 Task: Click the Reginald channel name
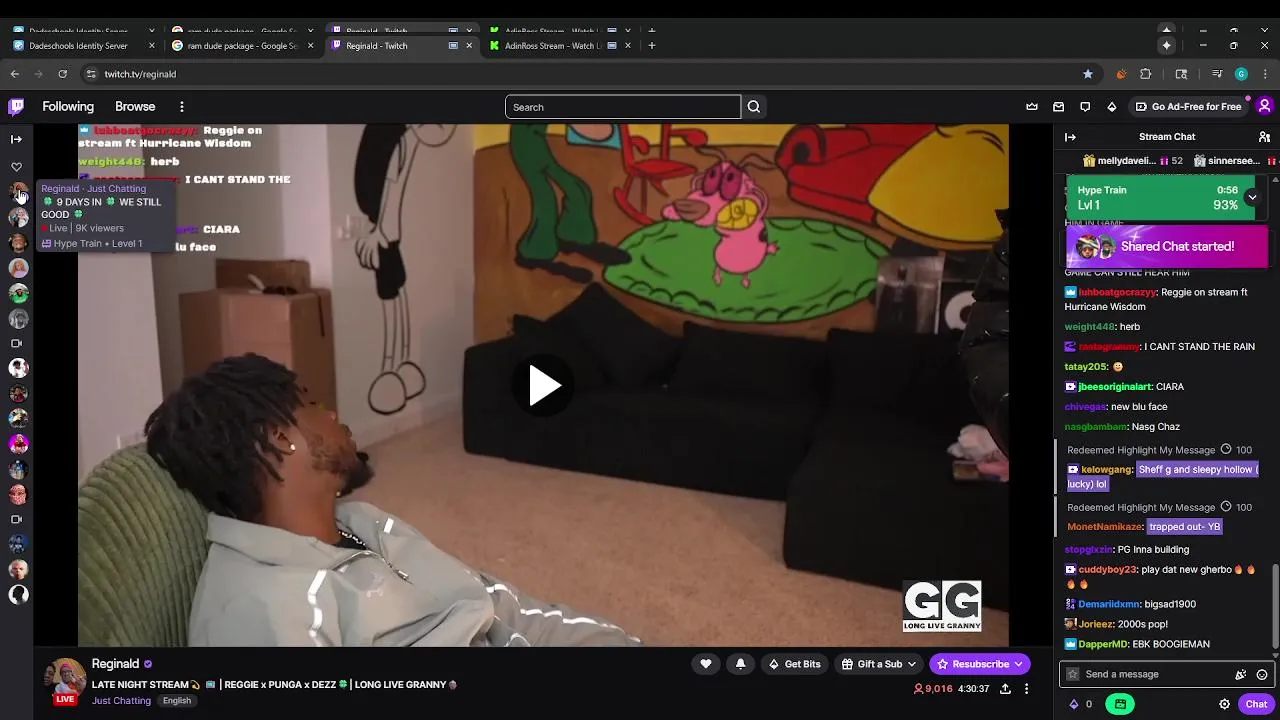click(115, 664)
